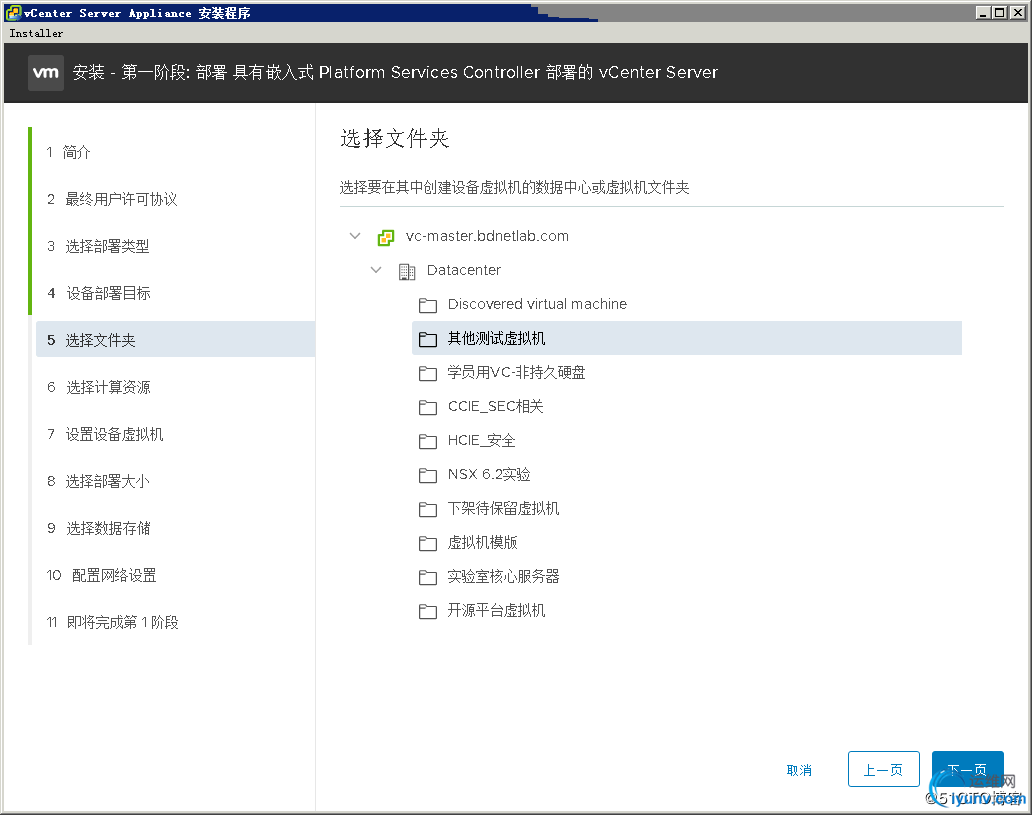Go to step 3 选择部署类型

pyautogui.click(x=98, y=246)
